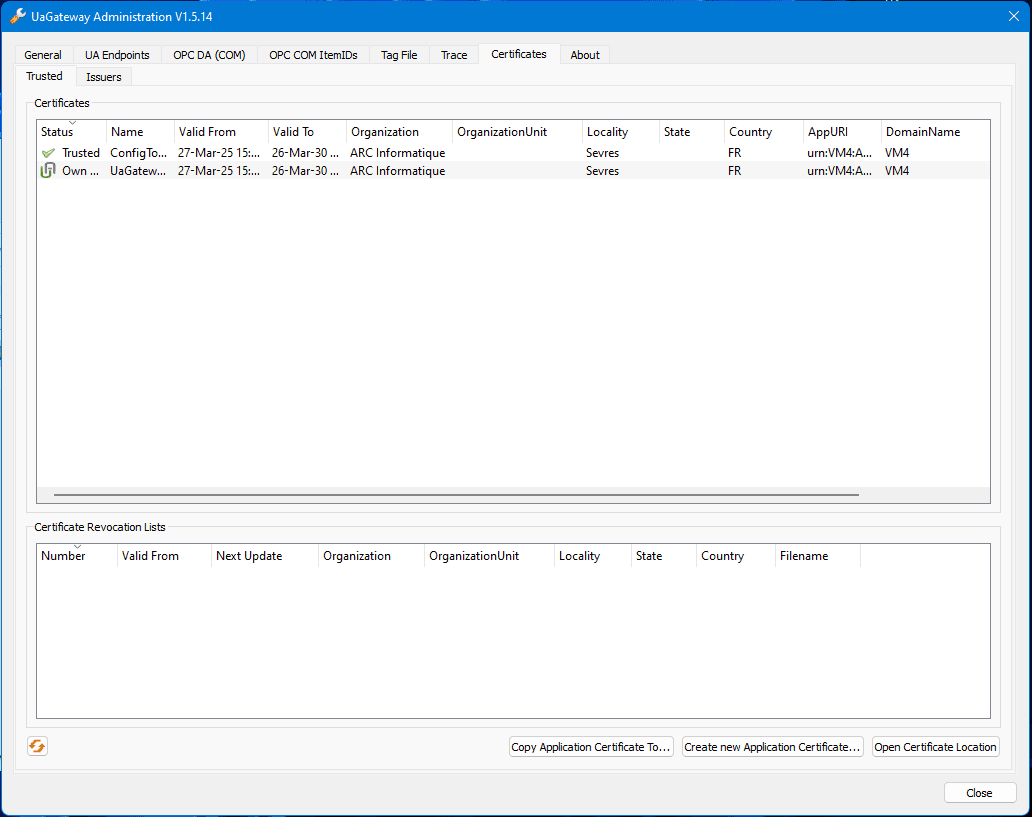Click Country header in Revocation Lists

[736, 556]
